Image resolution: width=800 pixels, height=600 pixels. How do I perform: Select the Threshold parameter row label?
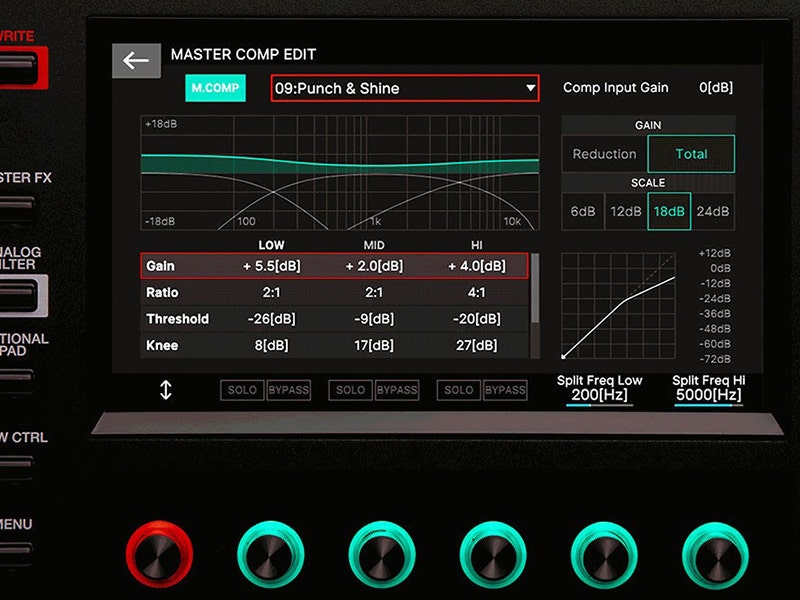pos(178,319)
